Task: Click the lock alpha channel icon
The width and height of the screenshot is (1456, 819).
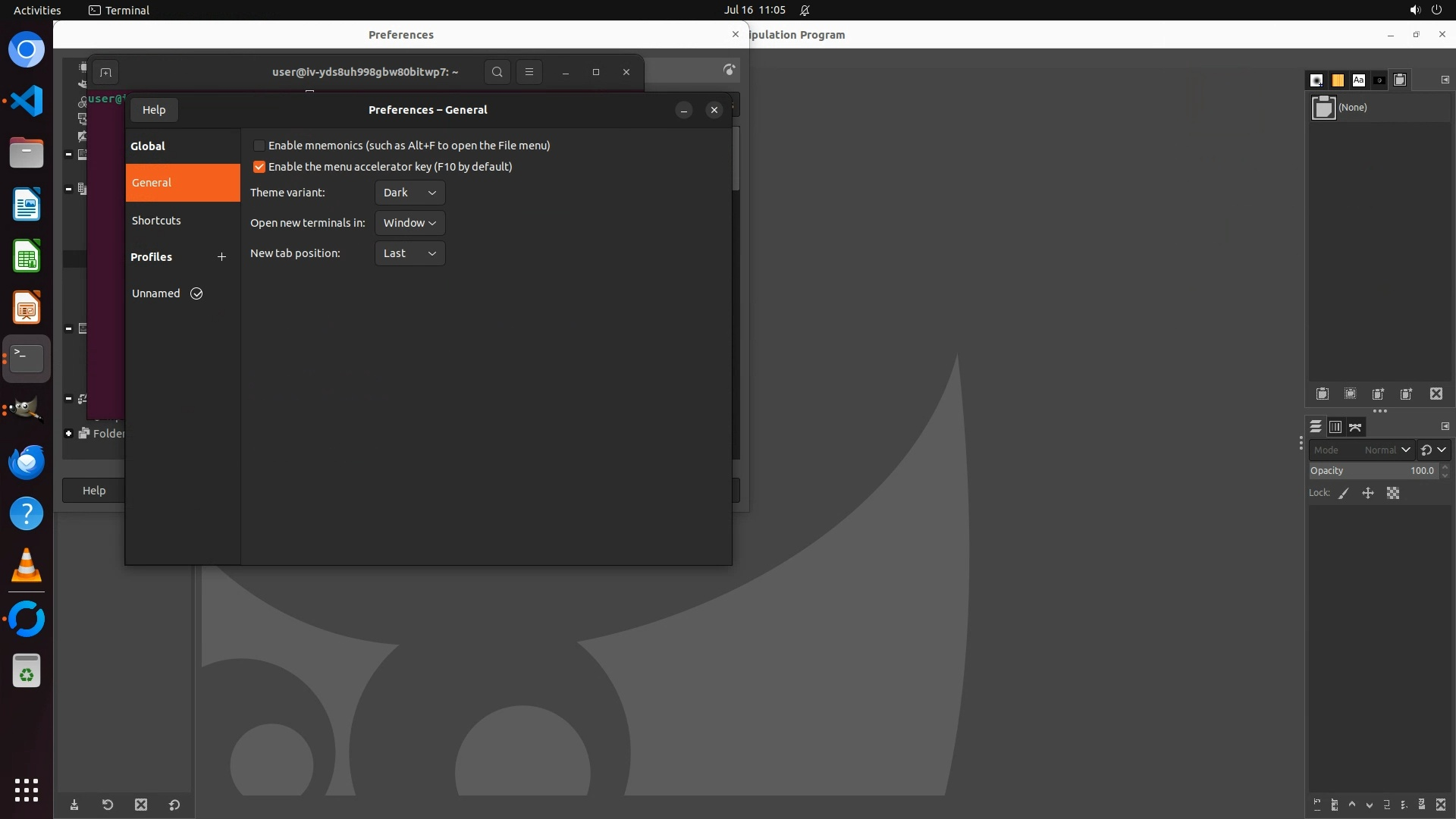Action: [x=1393, y=494]
